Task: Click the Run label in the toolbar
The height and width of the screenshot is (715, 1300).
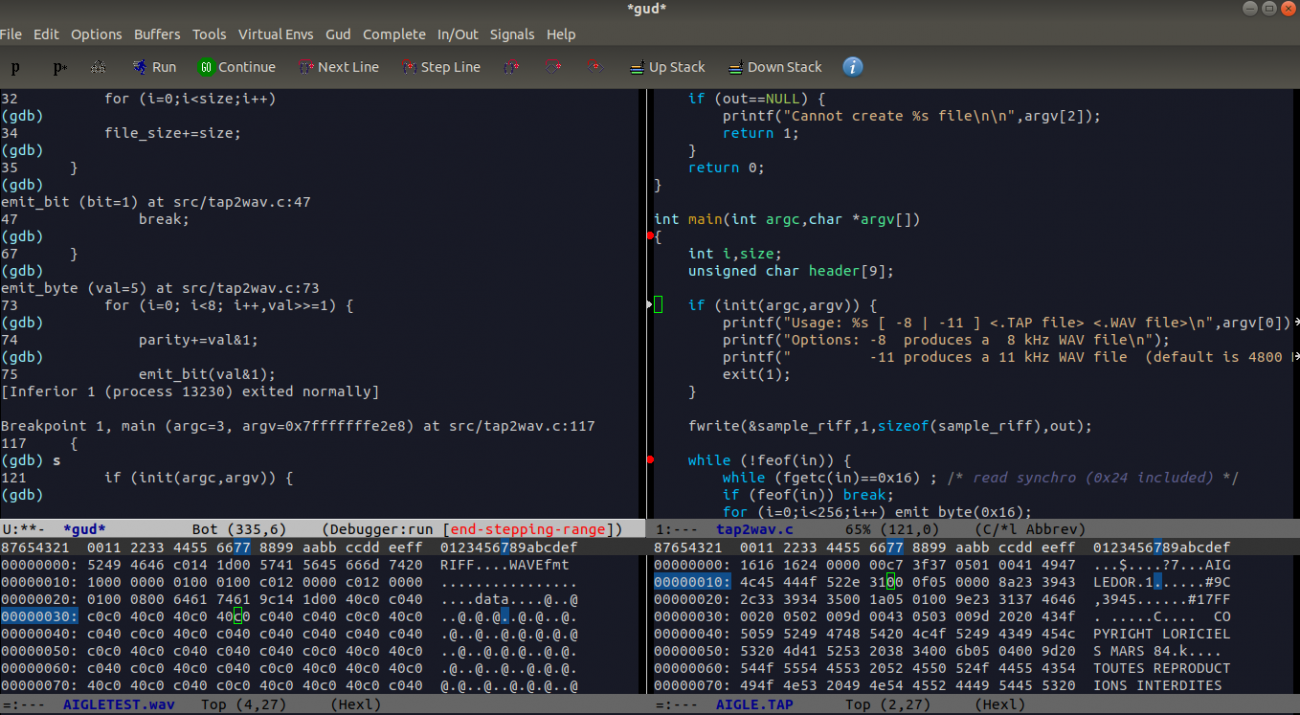Action: pyautogui.click(x=164, y=67)
